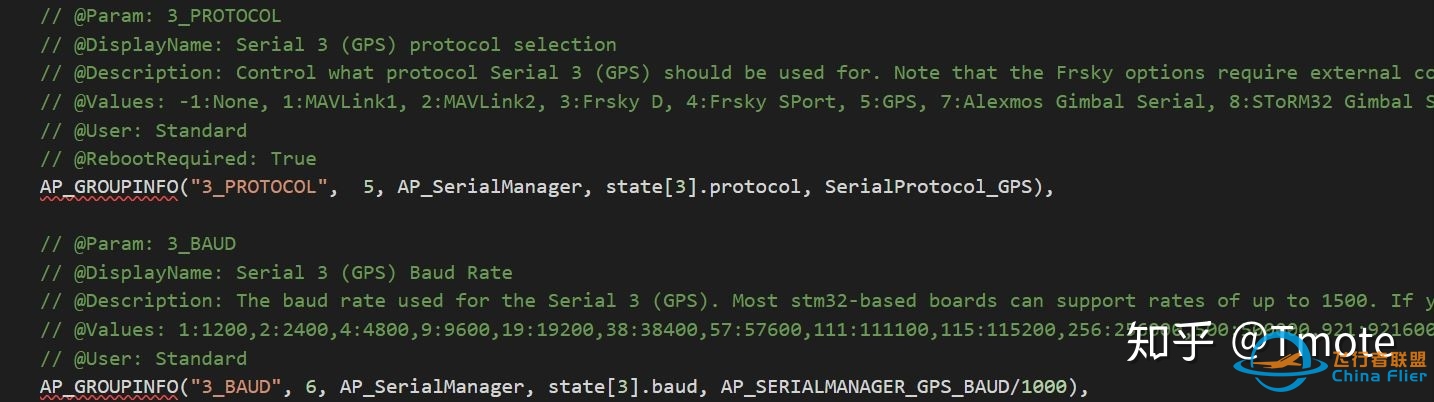
Task: Place cursor on state[3].protocol
Action: coord(702,187)
